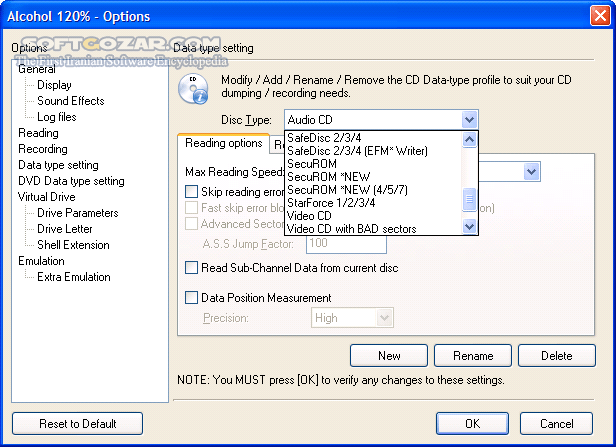
Task: Pick Video CD with BAD sectors option
Action: click(x=351, y=229)
